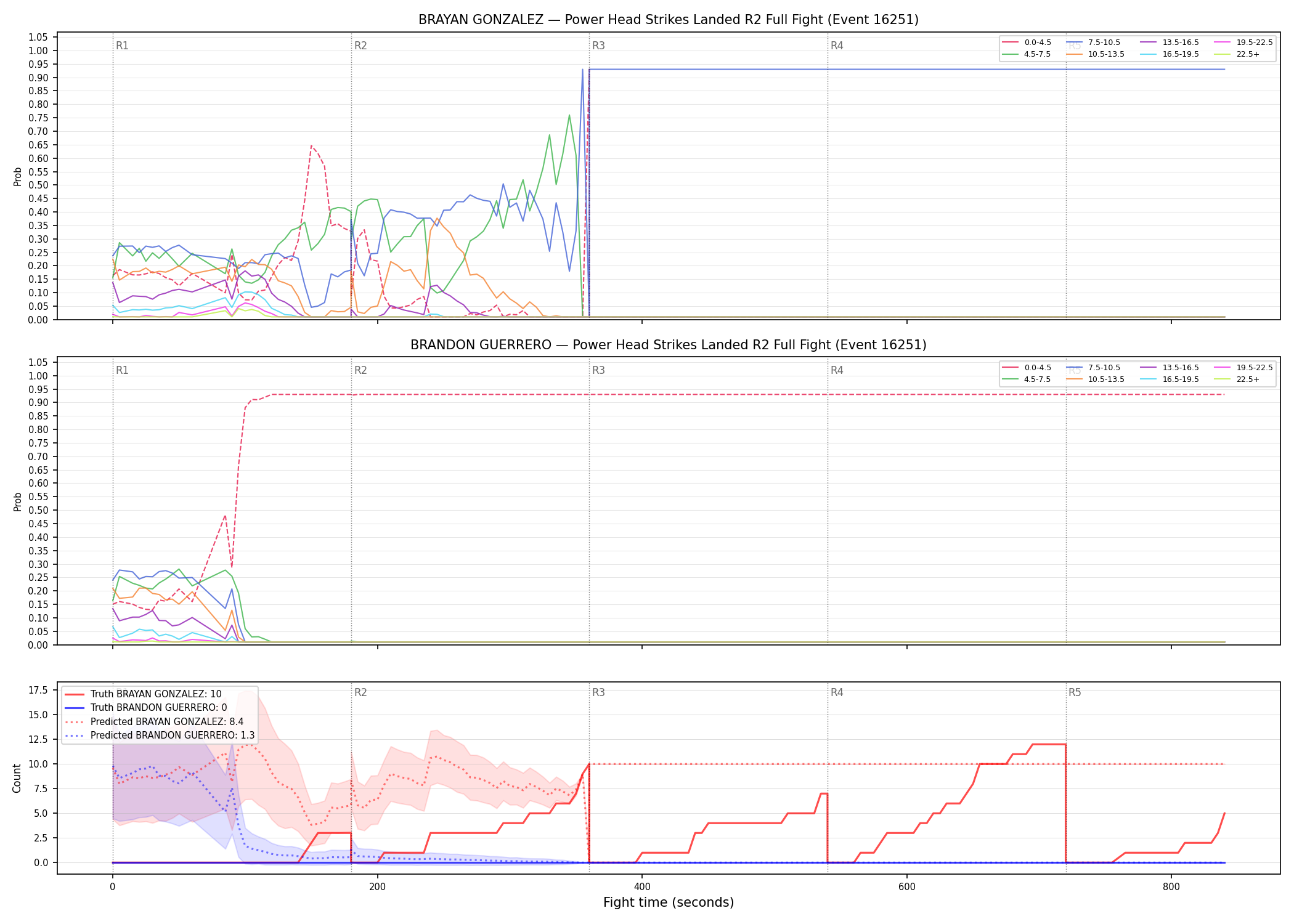The height and width of the screenshot is (924, 1294).
Task: Click the BRAYAN GONZALEZ chart title
Action: [669, 20]
